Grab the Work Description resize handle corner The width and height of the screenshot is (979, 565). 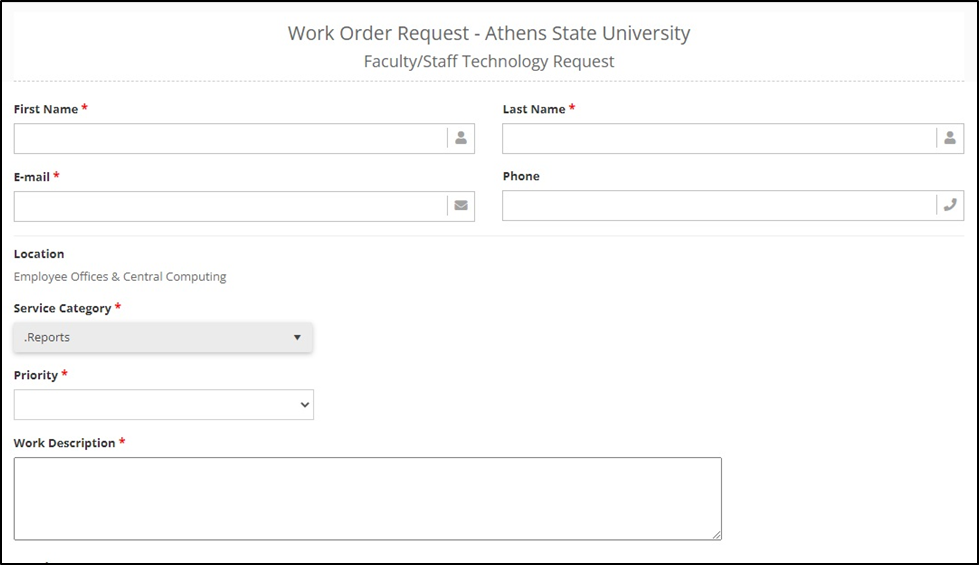click(716, 534)
